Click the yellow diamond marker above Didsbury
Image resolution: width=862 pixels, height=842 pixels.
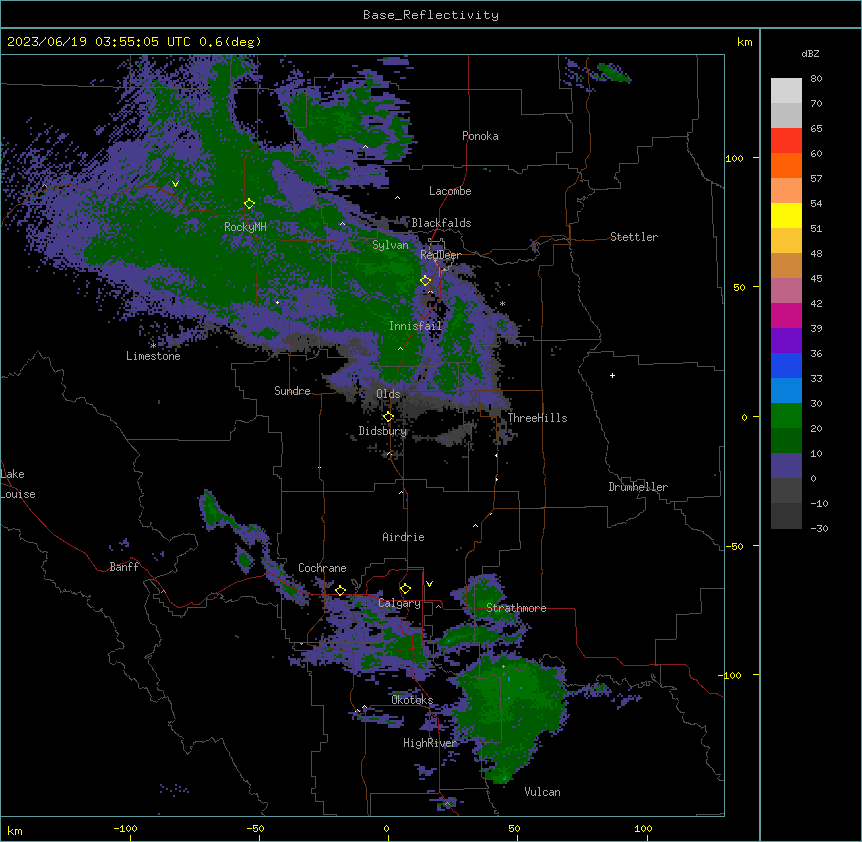(x=388, y=417)
